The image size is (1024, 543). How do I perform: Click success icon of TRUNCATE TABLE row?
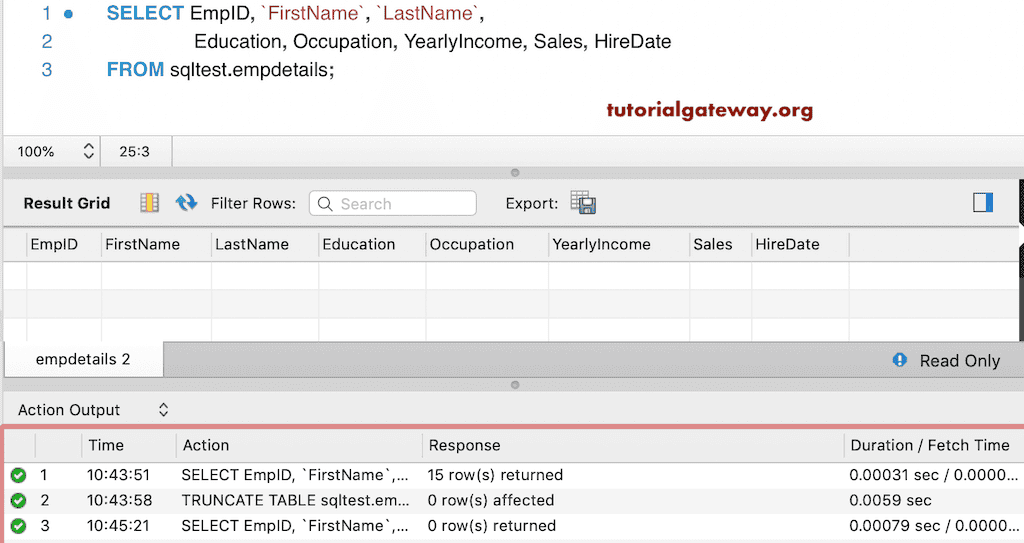pos(18,501)
